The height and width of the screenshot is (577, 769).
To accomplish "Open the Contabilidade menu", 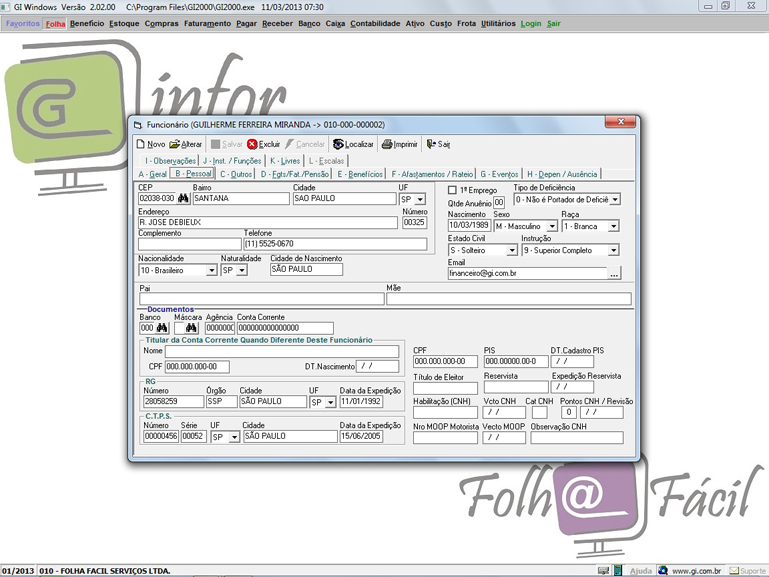I will 375,24.
